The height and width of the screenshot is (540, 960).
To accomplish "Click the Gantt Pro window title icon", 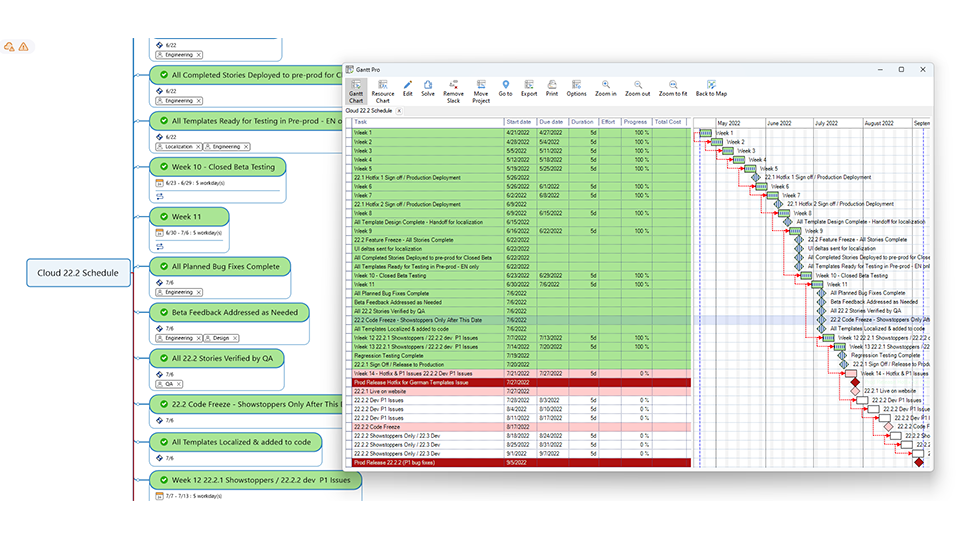I will tap(350, 69).
